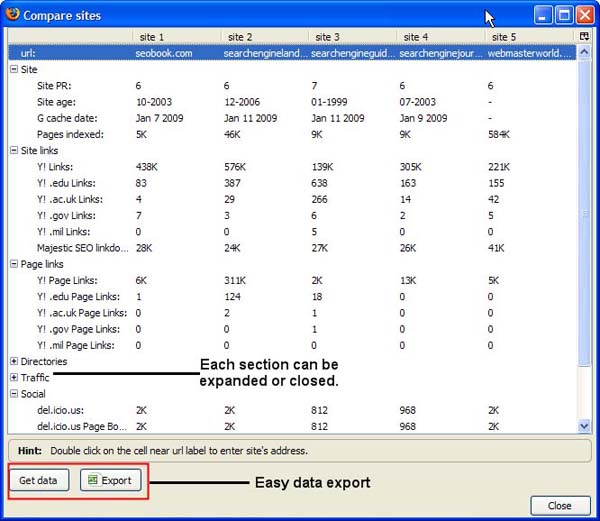The image size is (600, 521).
Task: Select the Y! Page Links row label
Action: 67,280
